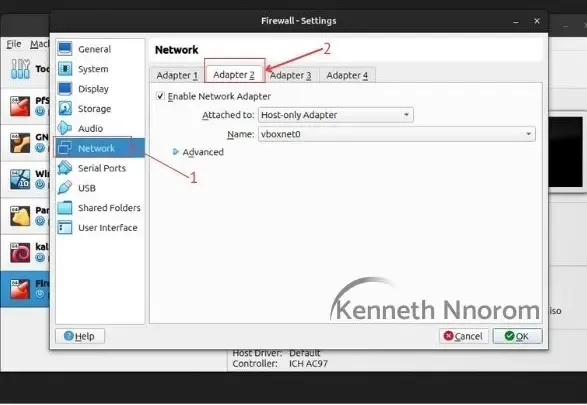Toggle Enable Network Adapter checkbox
The height and width of the screenshot is (405, 587).
tap(160, 96)
